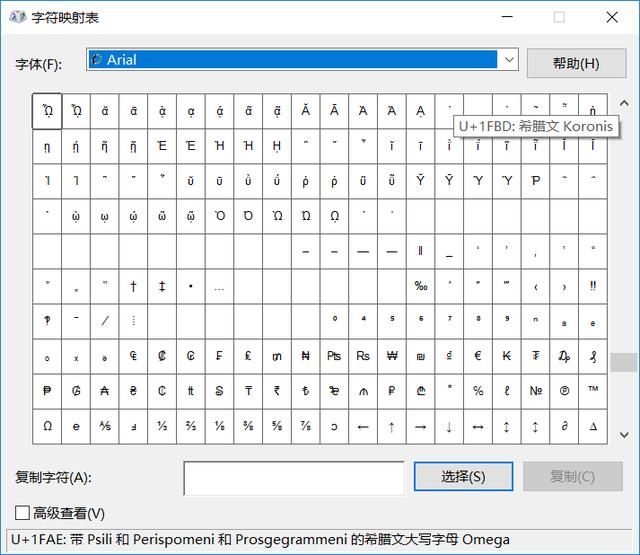Select the Indian Rupee ₹ sign
The height and width of the screenshot is (555, 640).
[x=277, y=391]
